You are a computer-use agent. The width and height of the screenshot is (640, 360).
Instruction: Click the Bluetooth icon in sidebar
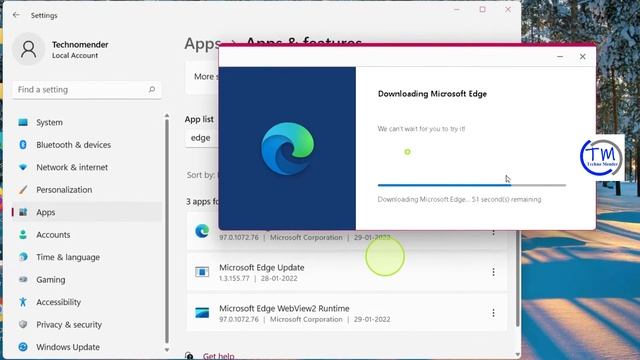click(23, 144)
